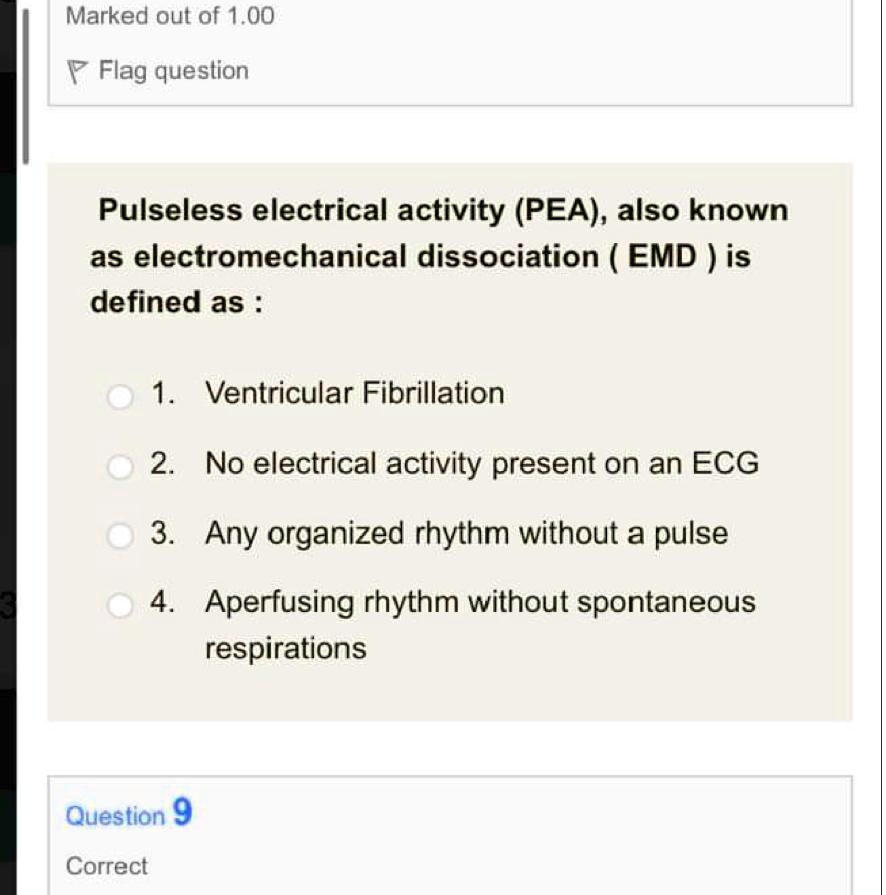Viewport: 886px width, 895px height.
Task: Select radio for Any organized rhythm without pulse
Action: click(x=120, y=537)
